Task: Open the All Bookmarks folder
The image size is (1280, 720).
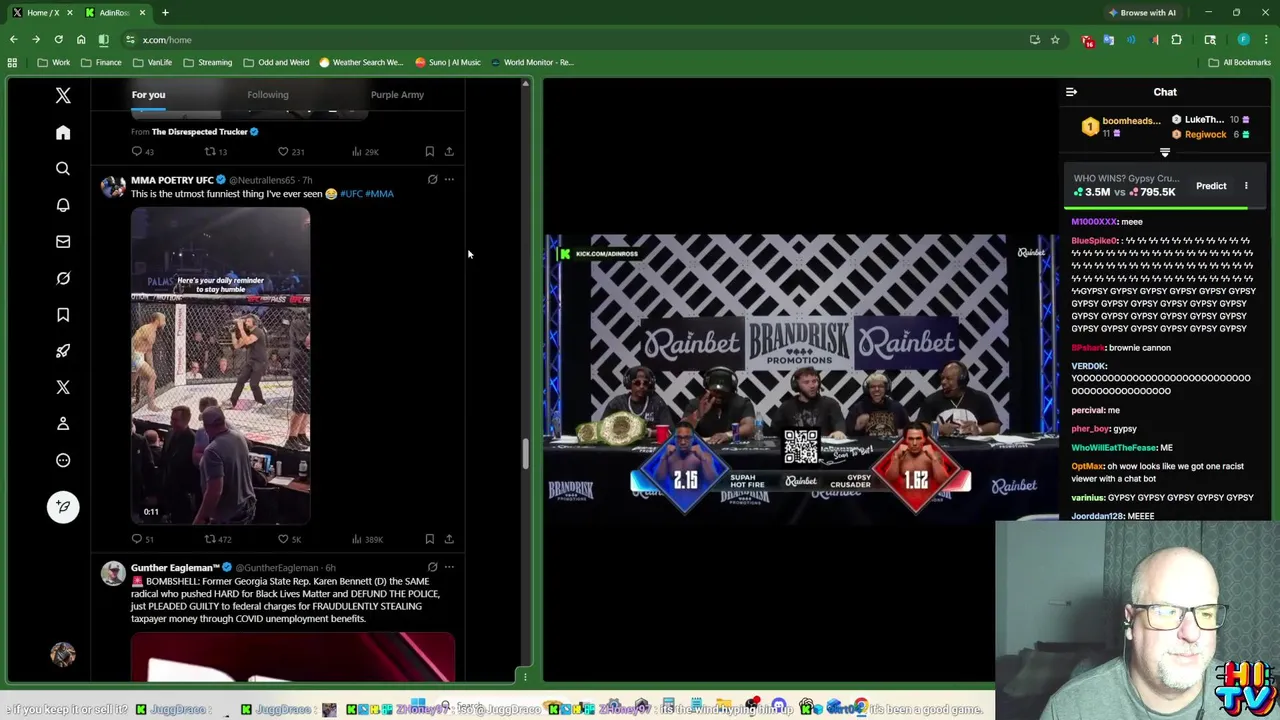Action: pos(1239,62)
